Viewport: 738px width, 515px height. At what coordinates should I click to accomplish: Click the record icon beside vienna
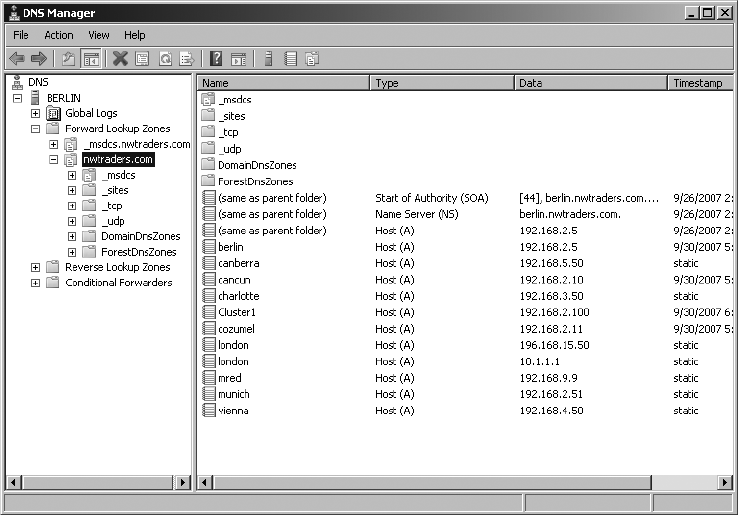point(209,410)
